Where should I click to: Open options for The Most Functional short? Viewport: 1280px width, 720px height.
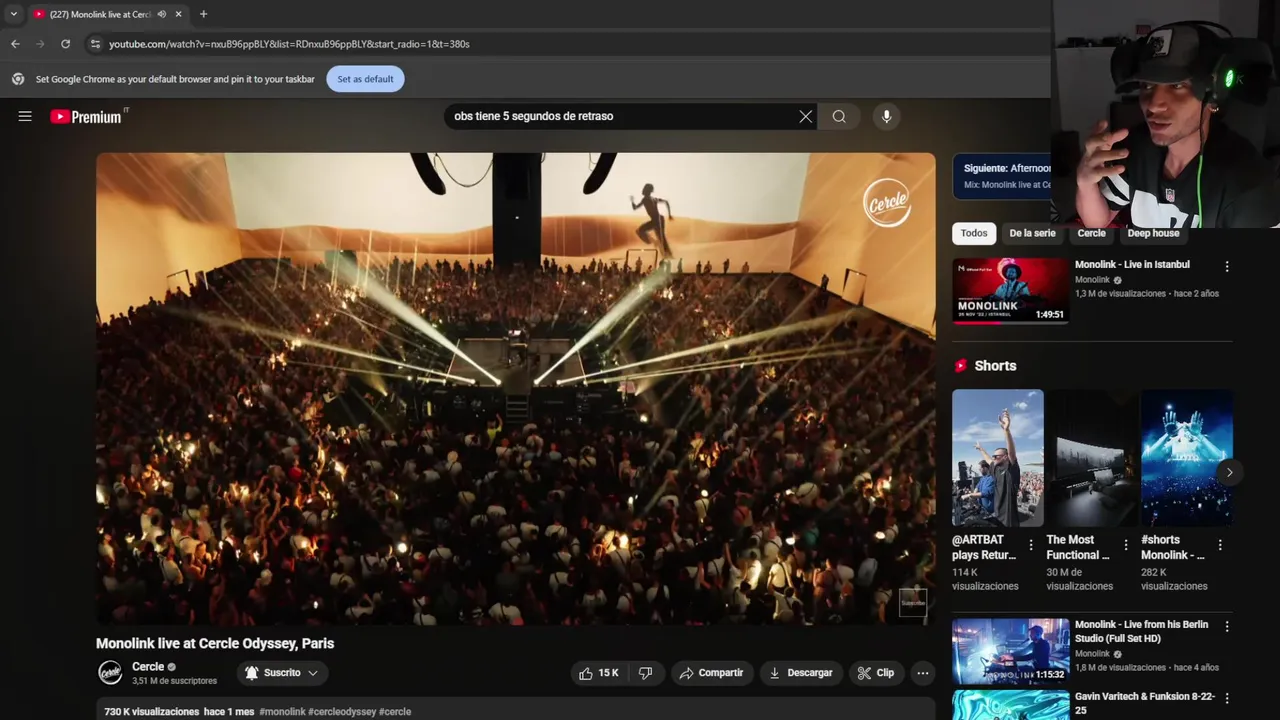[x=1126, y=545]
